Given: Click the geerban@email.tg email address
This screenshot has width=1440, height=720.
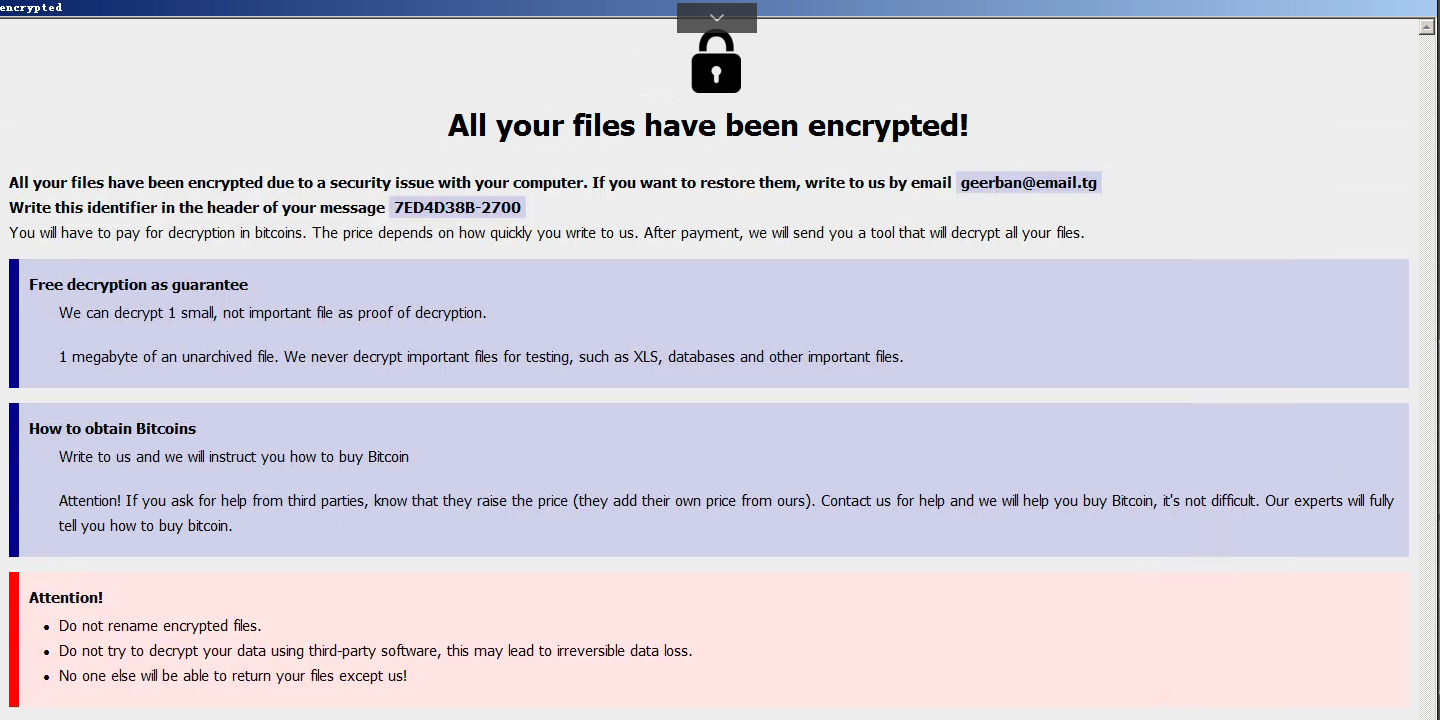Looking at the screenshot, I should tap(1028, 182).
